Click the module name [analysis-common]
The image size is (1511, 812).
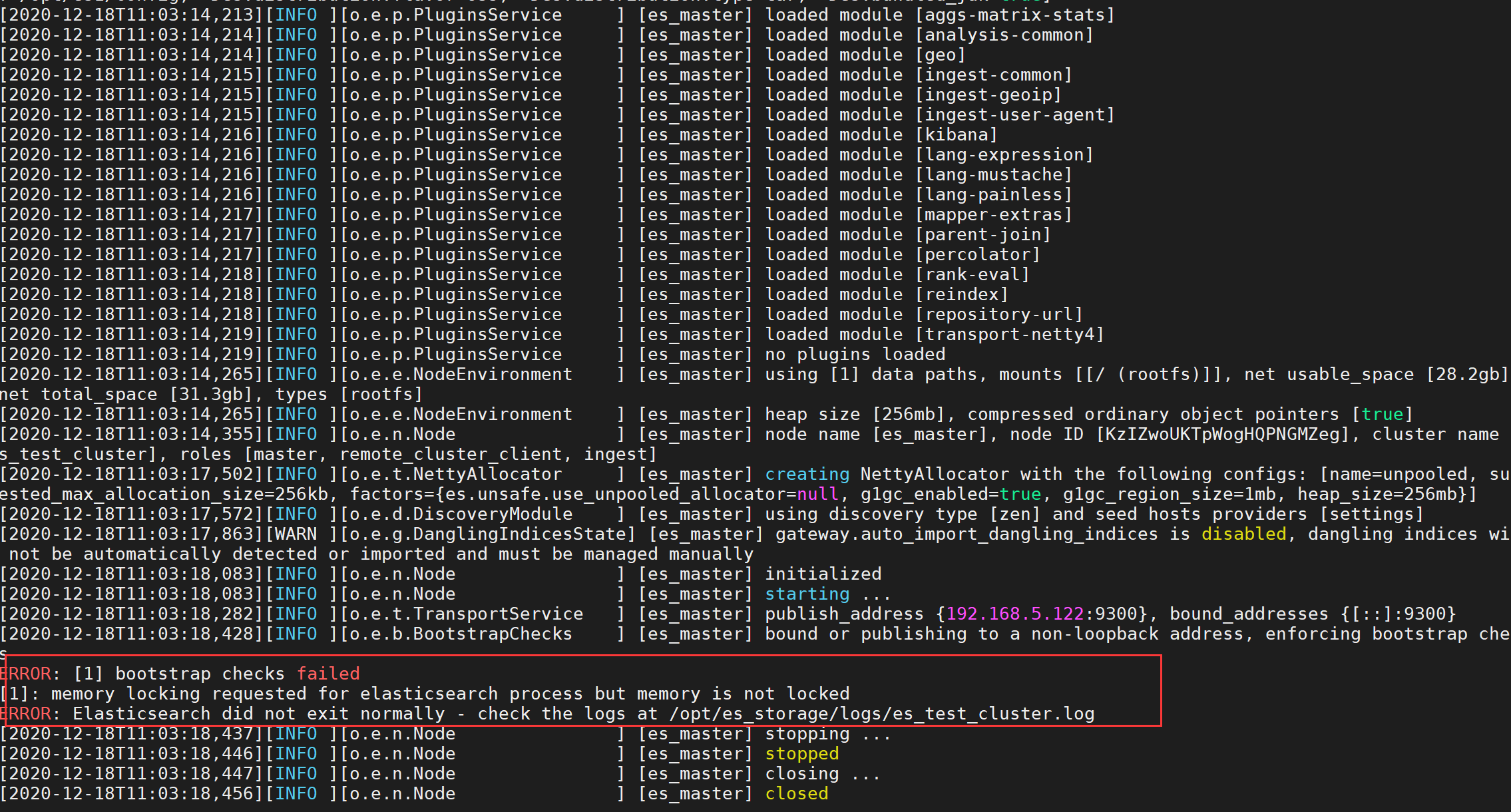click(x=1004, y=35)
